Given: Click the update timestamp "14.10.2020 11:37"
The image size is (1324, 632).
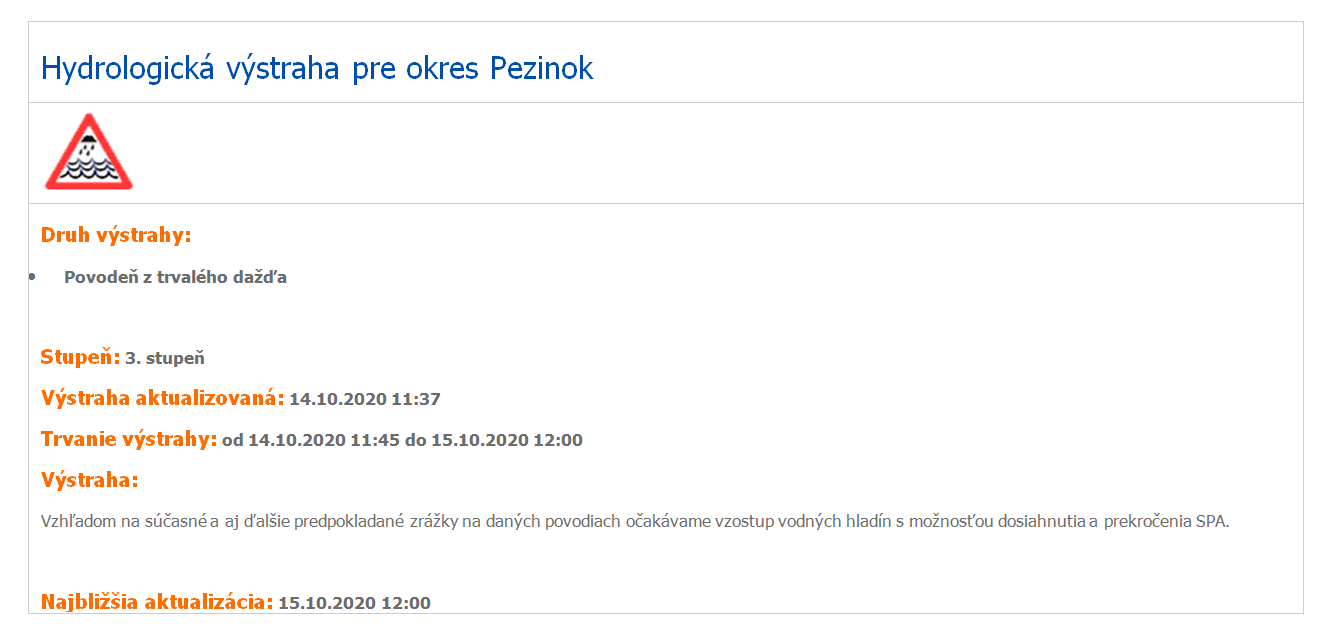Looking at the screenshot, I should pos(365,399).
